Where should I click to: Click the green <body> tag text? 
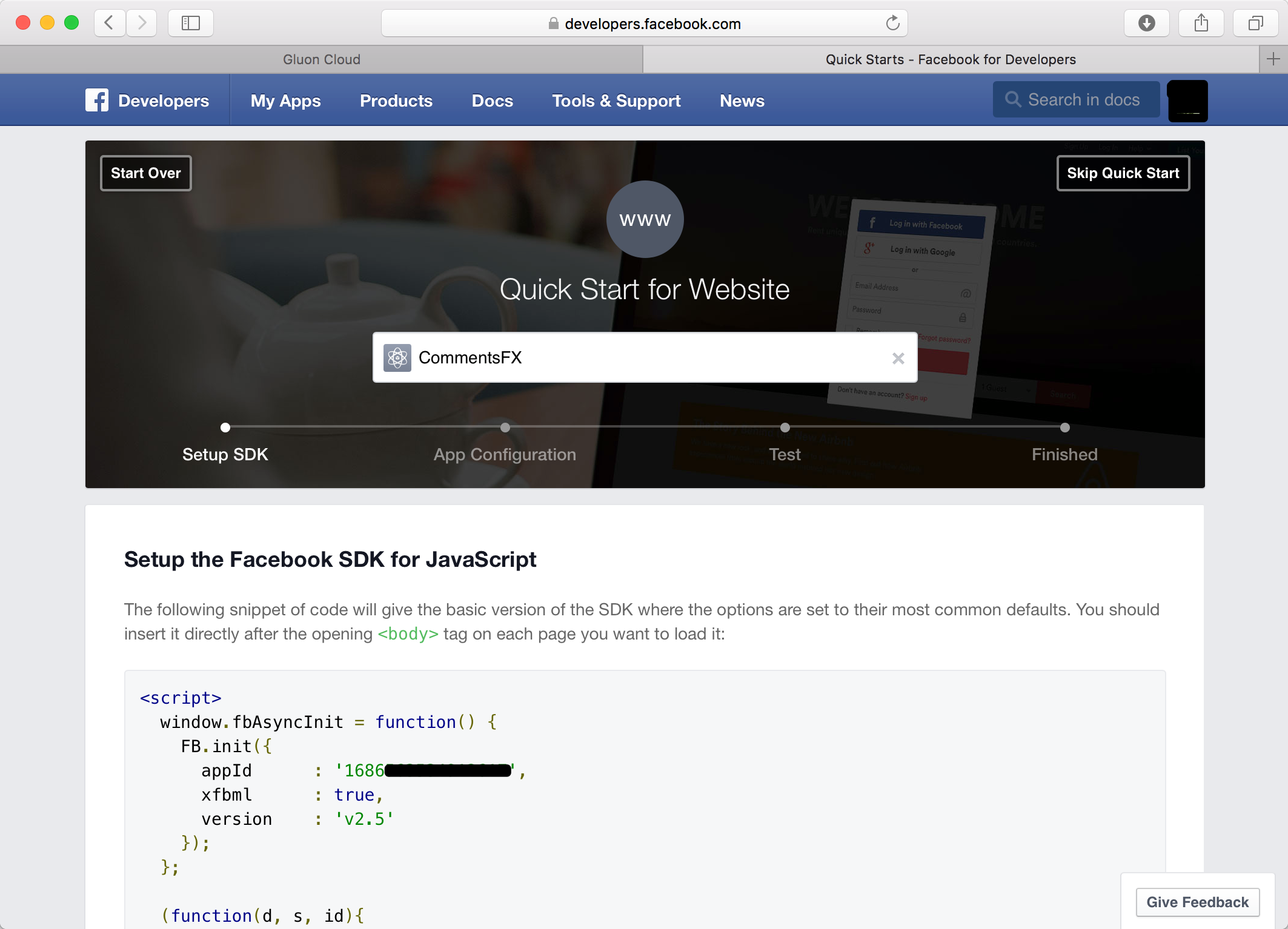pyautogui.click(x=408, y=633)
